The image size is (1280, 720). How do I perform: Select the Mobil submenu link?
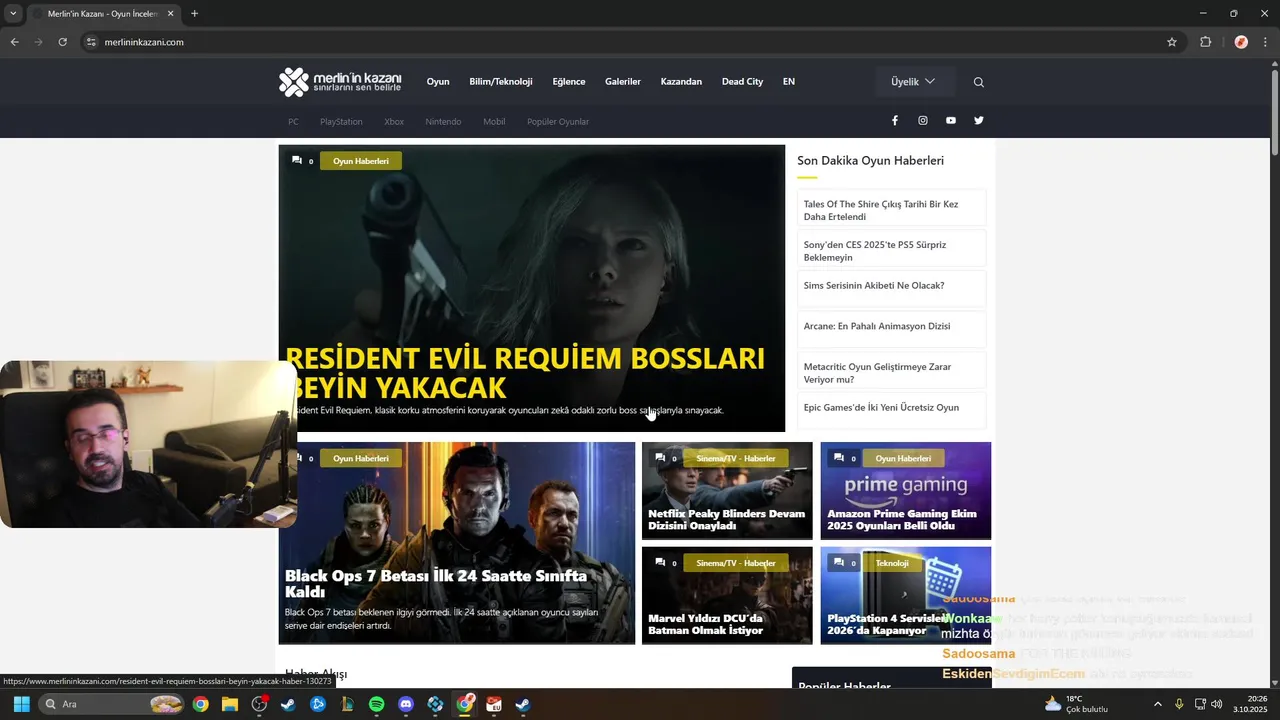point(494,122)
